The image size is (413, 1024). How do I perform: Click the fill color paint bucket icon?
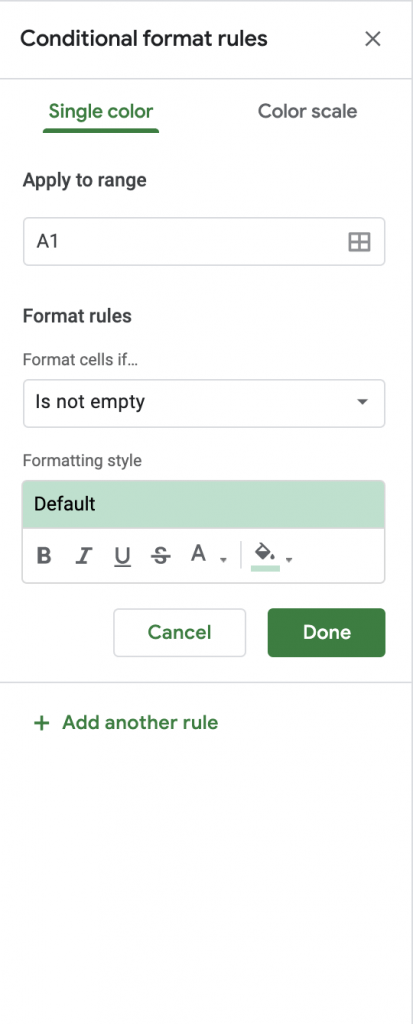click(265, 555)
